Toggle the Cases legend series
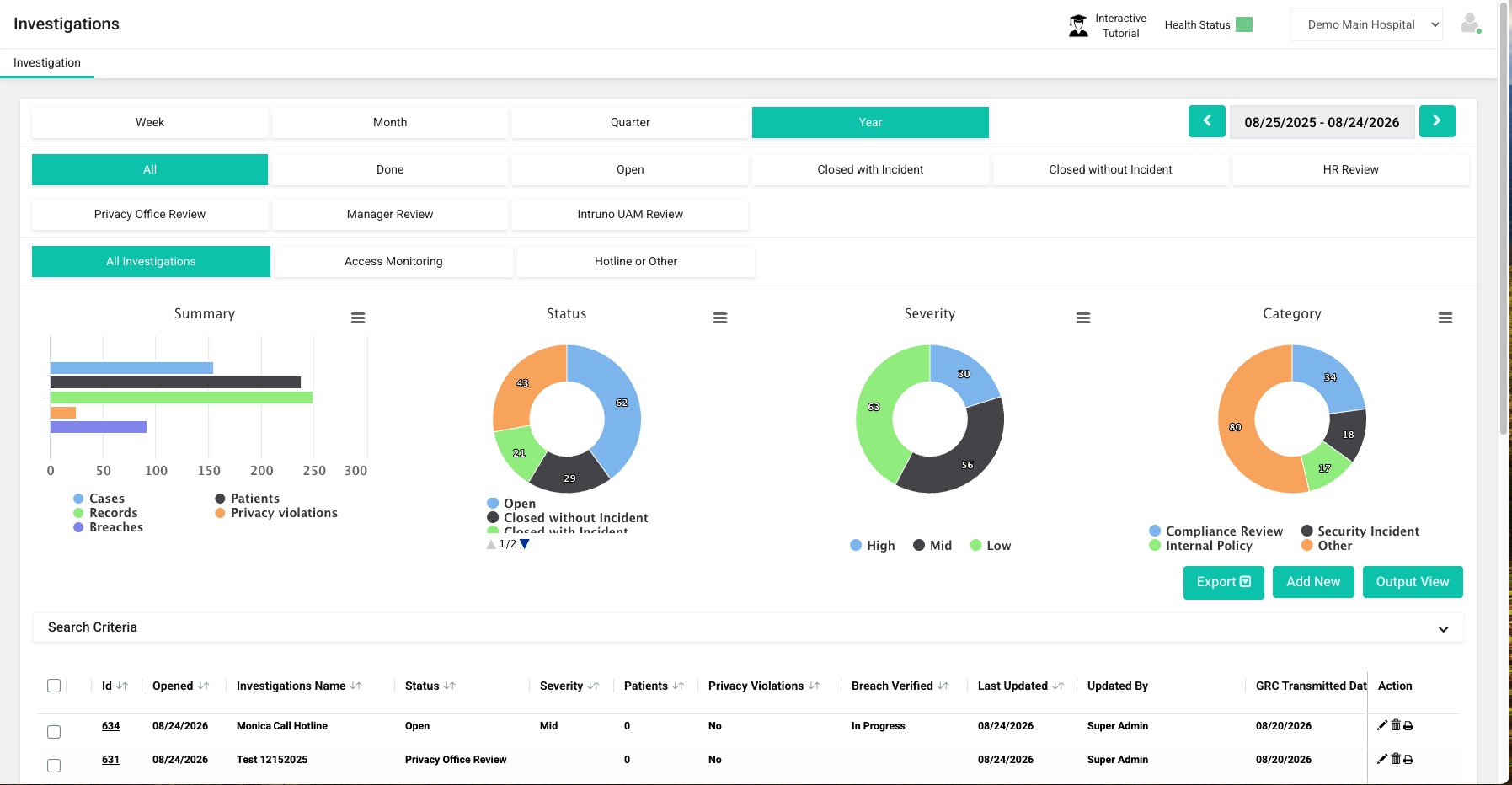 [99, 499]
